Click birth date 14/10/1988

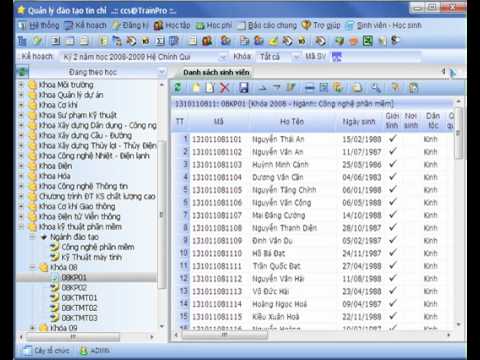coord(362,215)
